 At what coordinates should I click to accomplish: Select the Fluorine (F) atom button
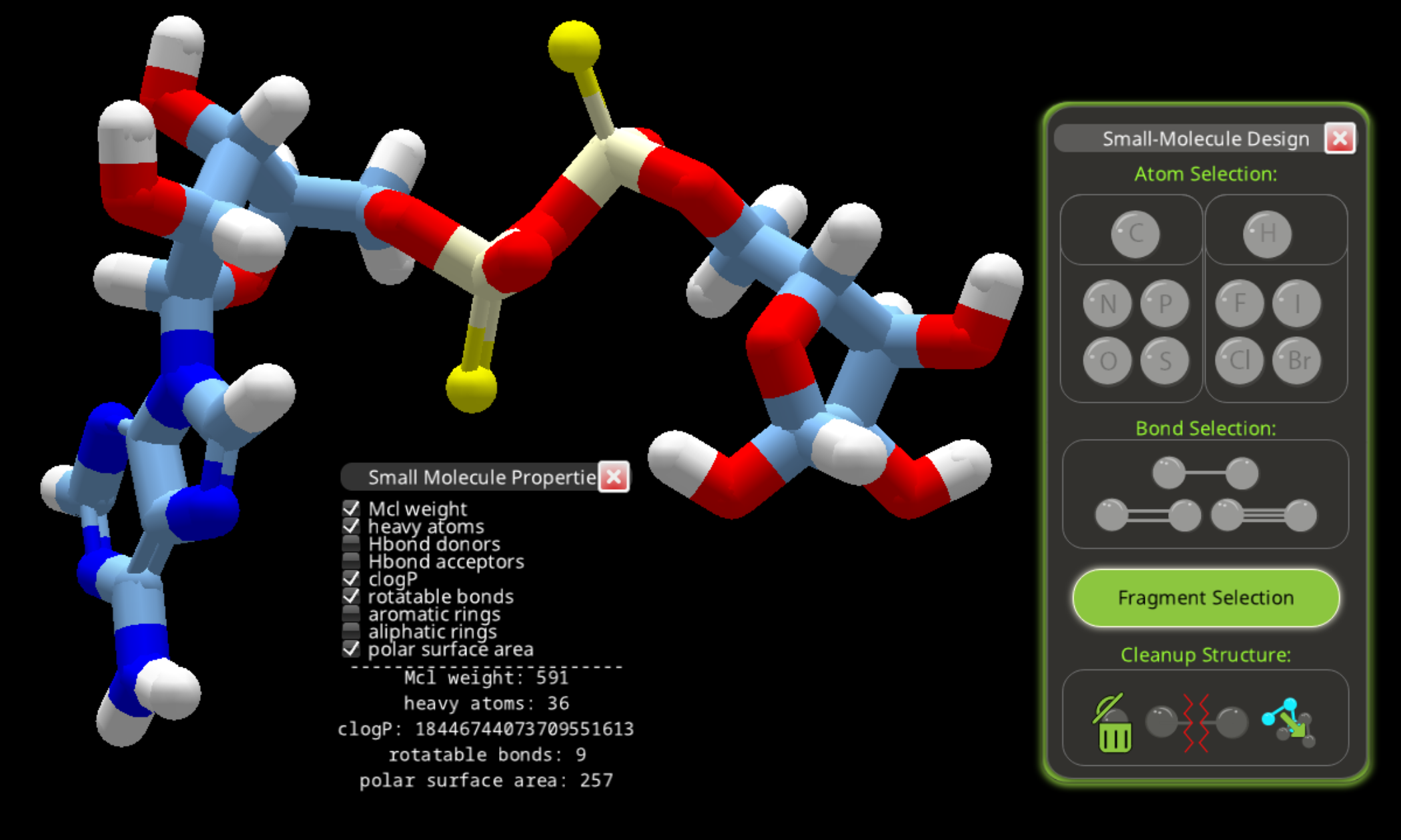coord(1240,304)
